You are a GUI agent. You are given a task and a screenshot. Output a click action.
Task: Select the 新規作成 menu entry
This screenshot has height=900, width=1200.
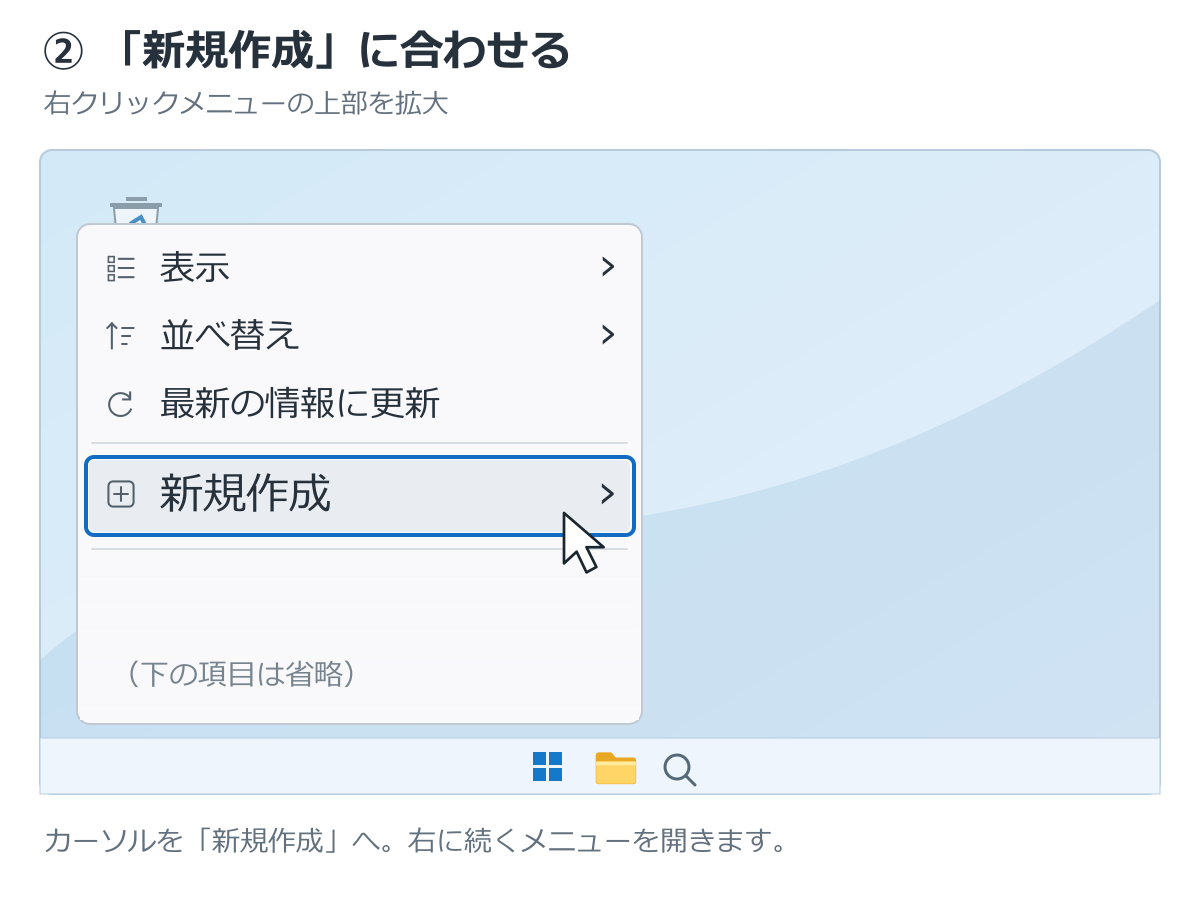pyautogui.click(x=360, y=495)
